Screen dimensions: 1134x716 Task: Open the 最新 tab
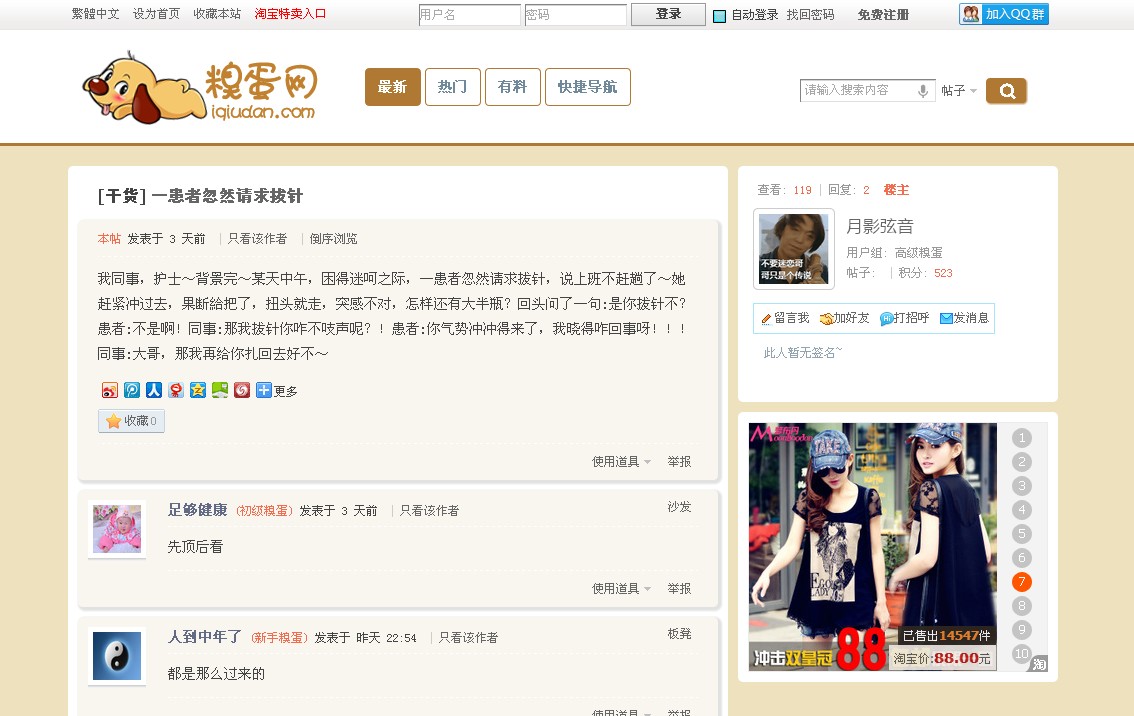[393, 87]
